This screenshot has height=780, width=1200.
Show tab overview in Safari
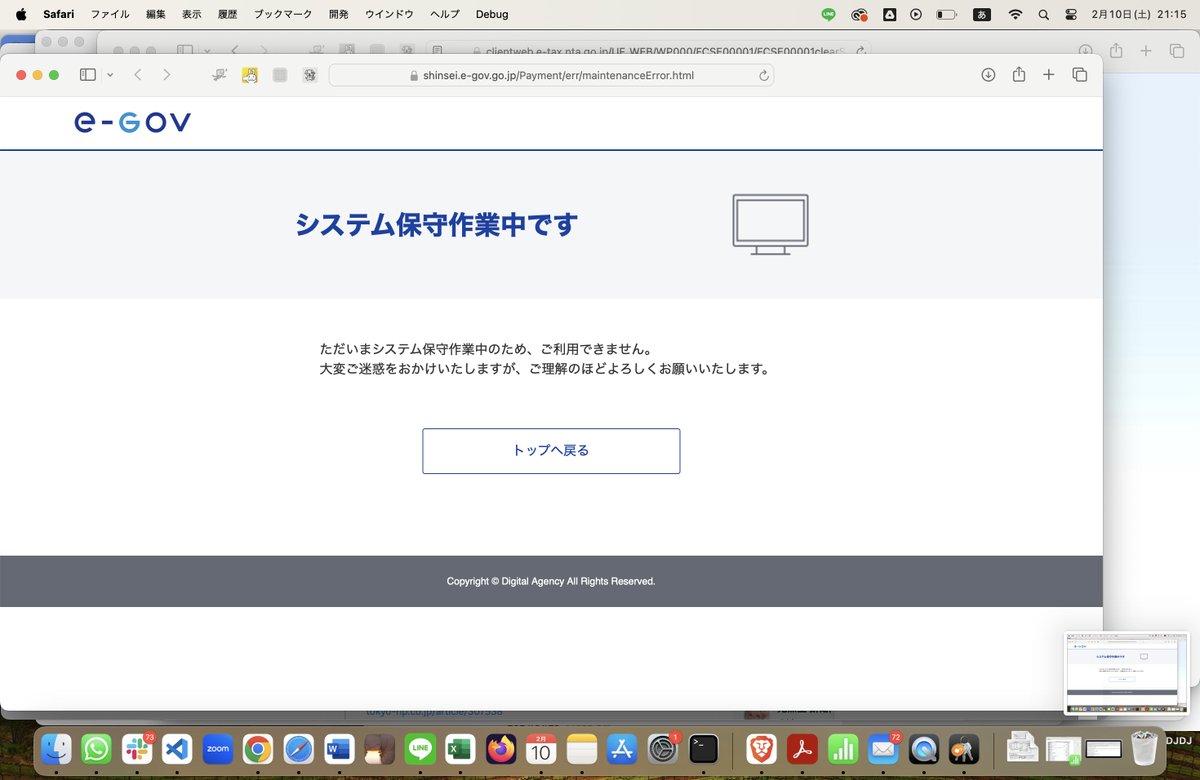tap(1080, 75)
